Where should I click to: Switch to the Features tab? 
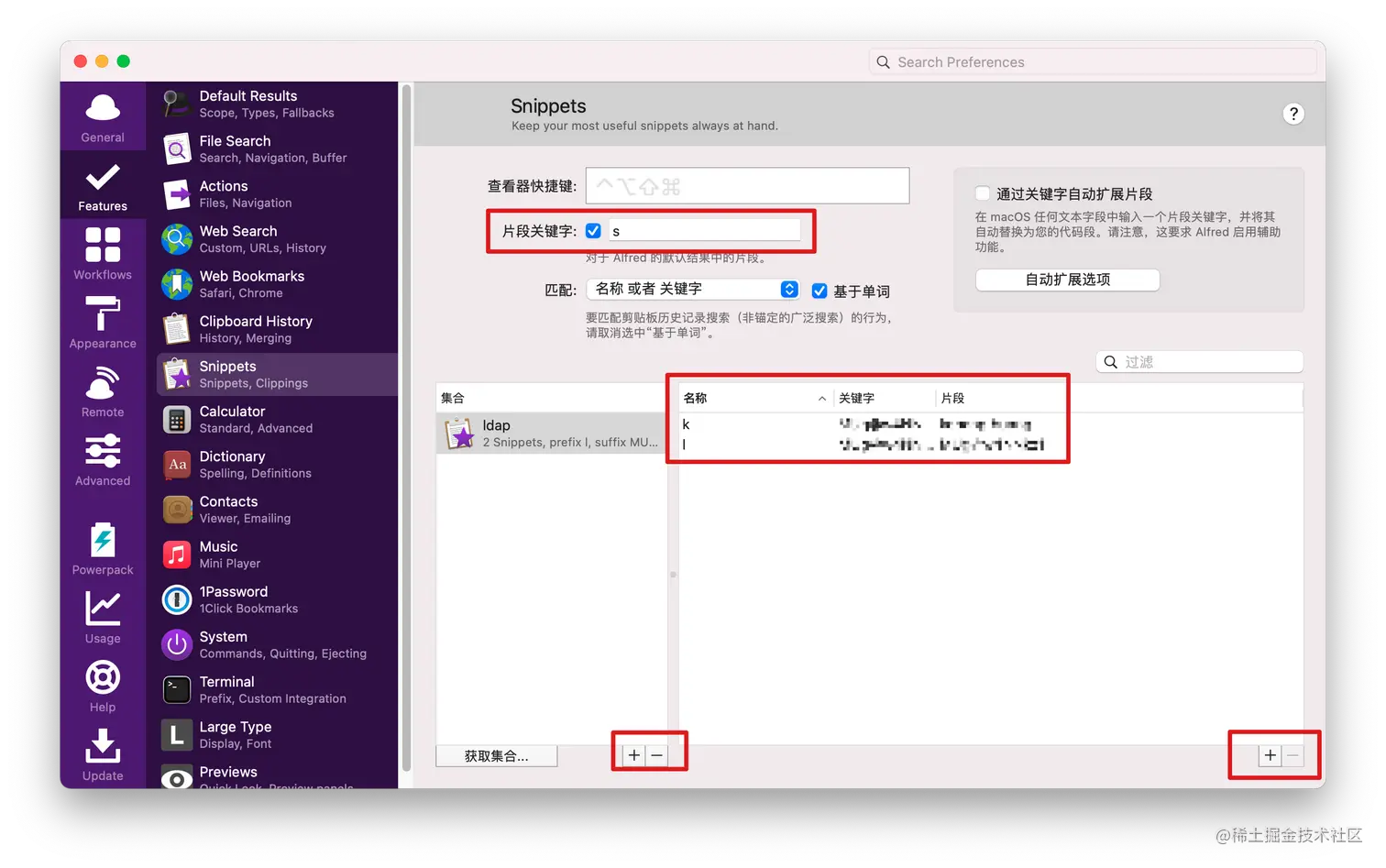[103, 186]
